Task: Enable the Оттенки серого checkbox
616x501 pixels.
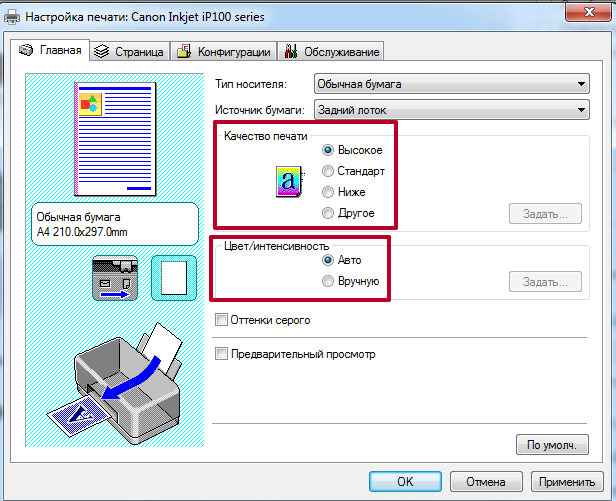Action: [x=222, y=320]
